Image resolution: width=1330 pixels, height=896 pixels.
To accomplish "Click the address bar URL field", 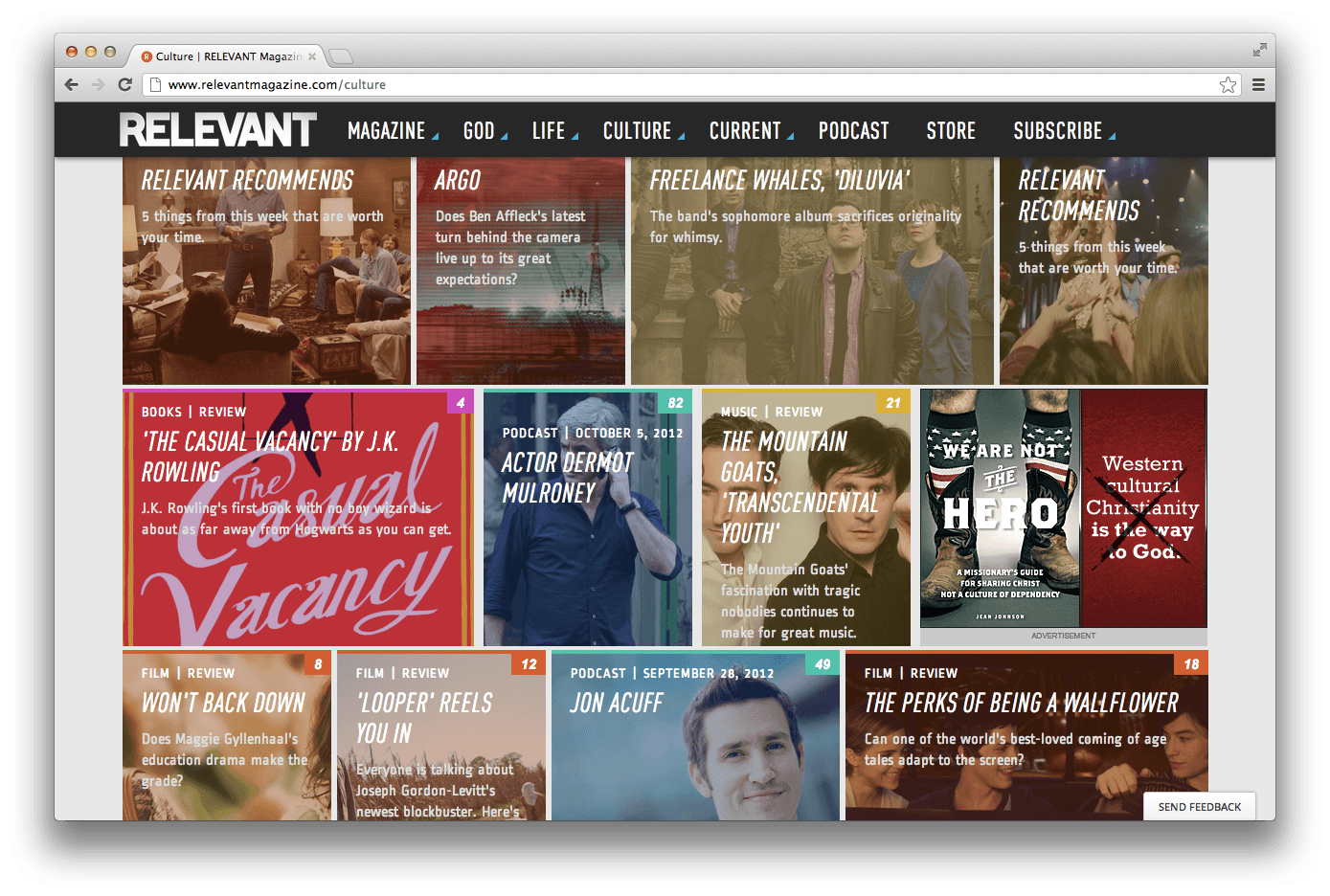I will click(689, 85).
